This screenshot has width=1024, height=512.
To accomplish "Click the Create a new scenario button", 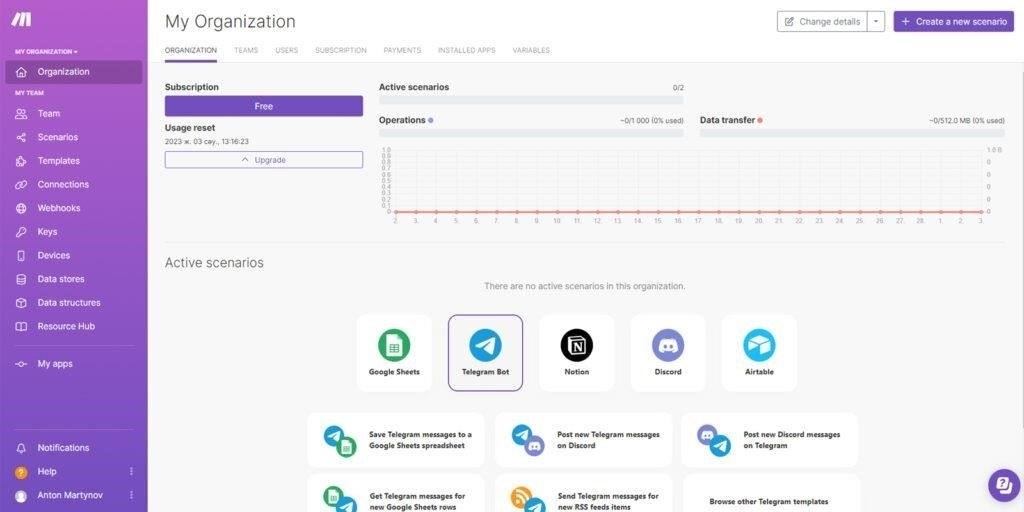I will [x=954, y=22].
